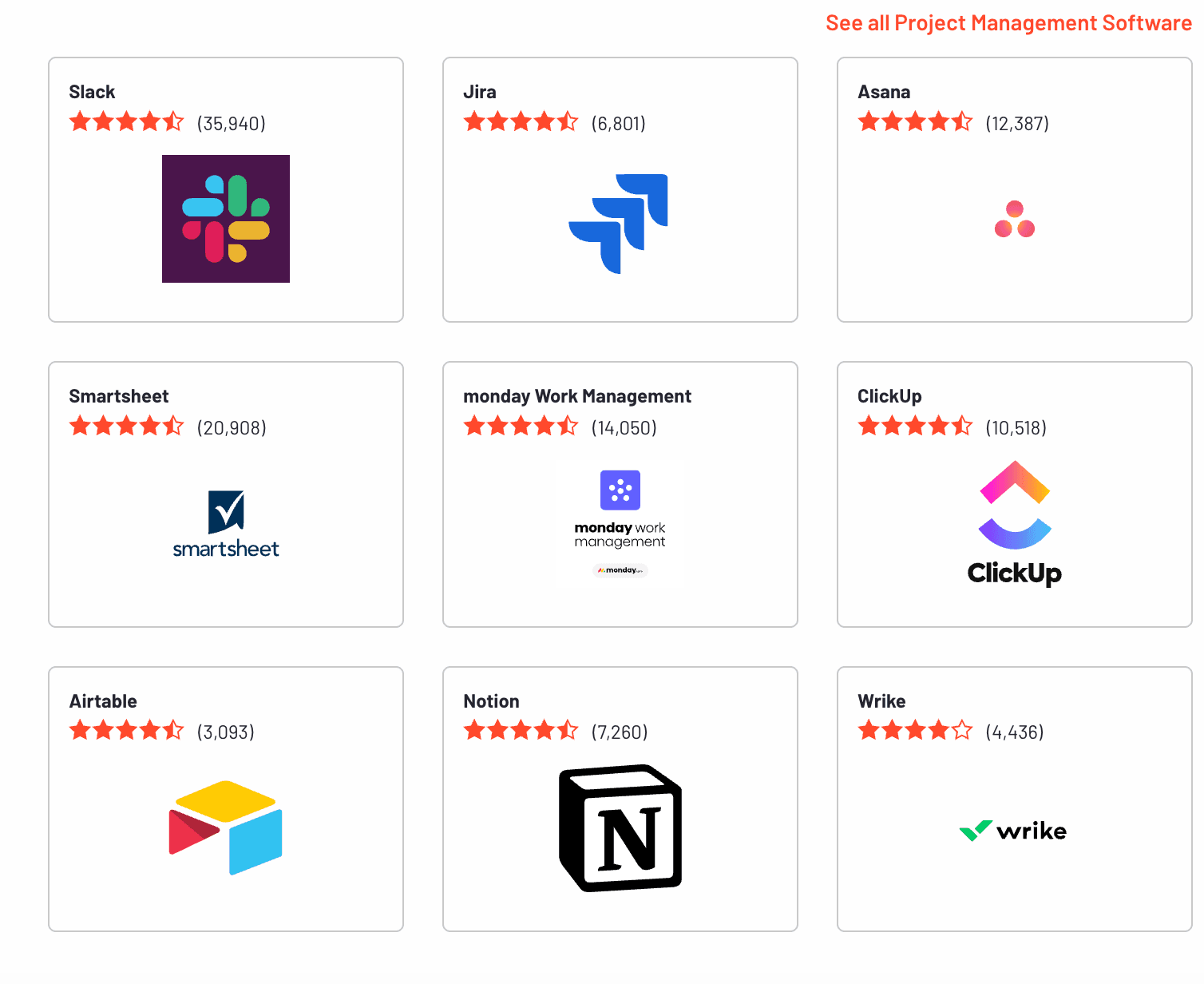Image resolution: width=1204 pixels, height=984 pixels.
Task: Click the Slack product title
Action: coord(92,92)
